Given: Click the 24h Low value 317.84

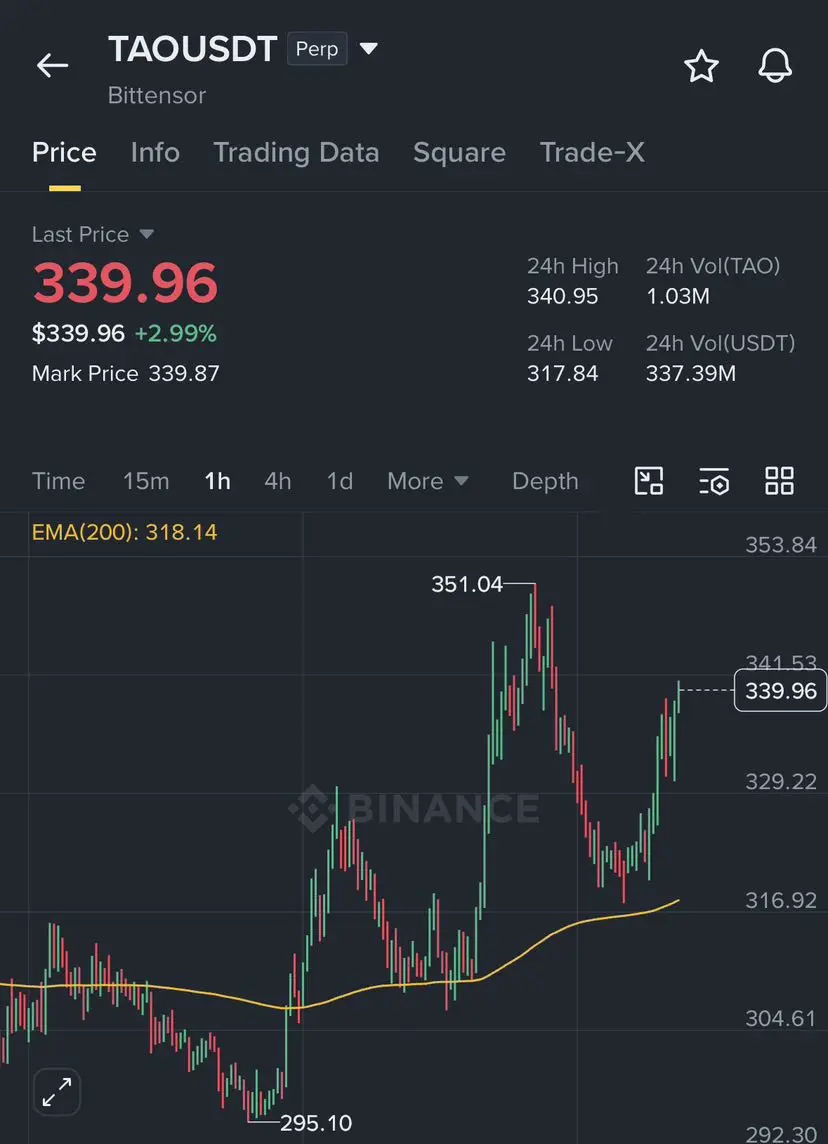Looking at the screenshot, I should pyautogui.click(x=562, y=374).
